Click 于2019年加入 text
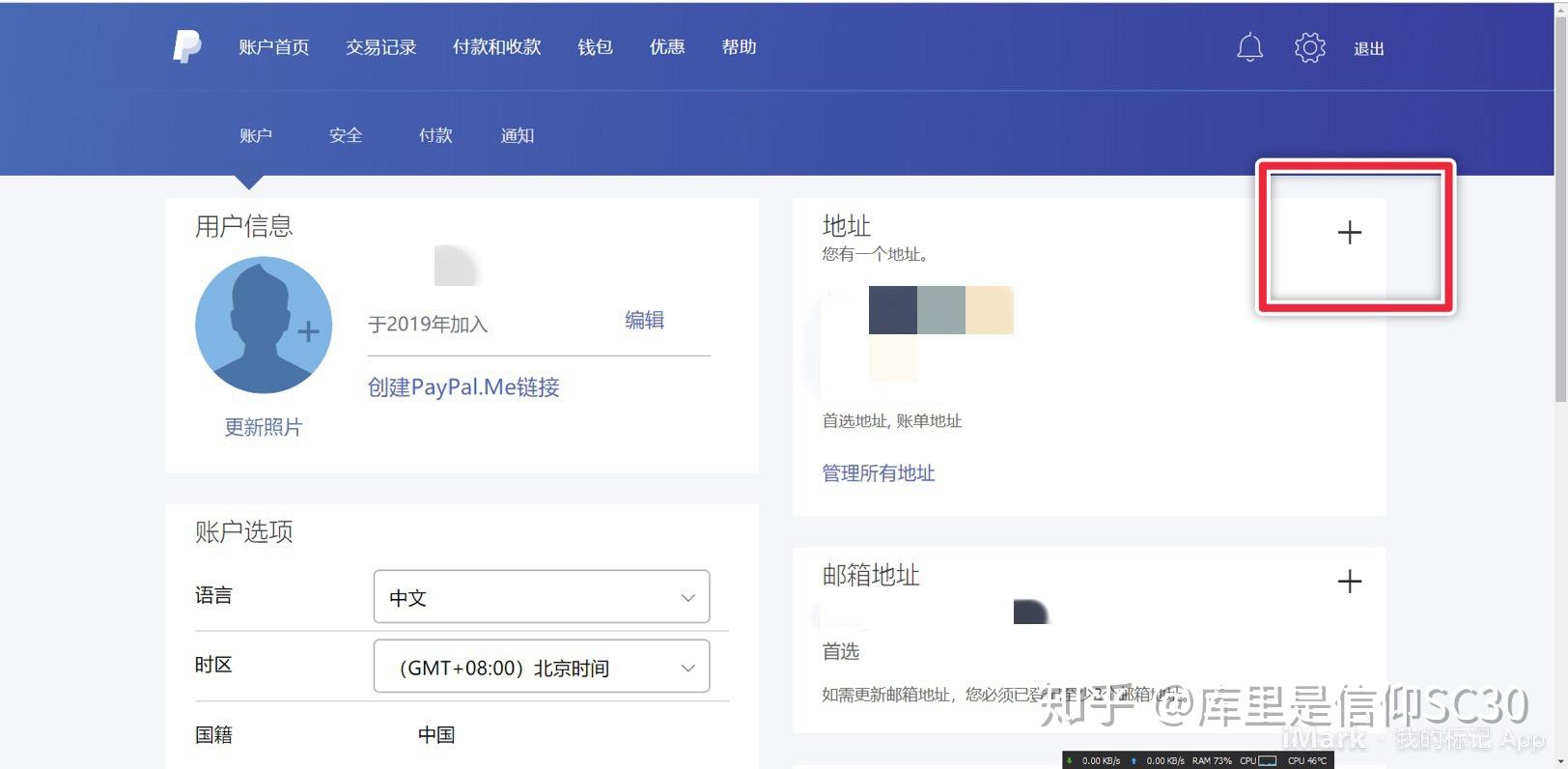Viewport: 1568px width, 769px height. [428, 325]
